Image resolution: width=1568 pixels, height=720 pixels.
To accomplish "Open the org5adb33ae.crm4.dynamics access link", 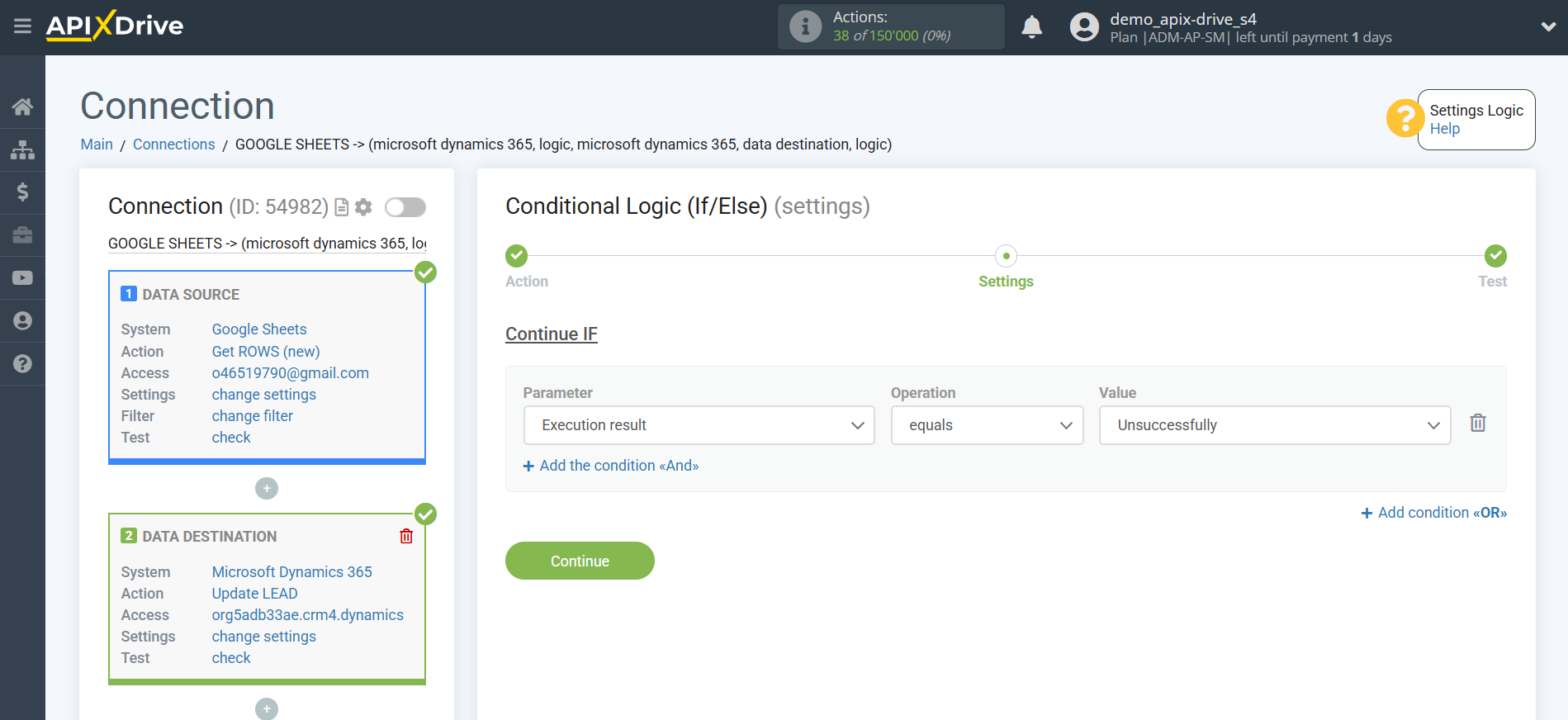I will 308,615.
